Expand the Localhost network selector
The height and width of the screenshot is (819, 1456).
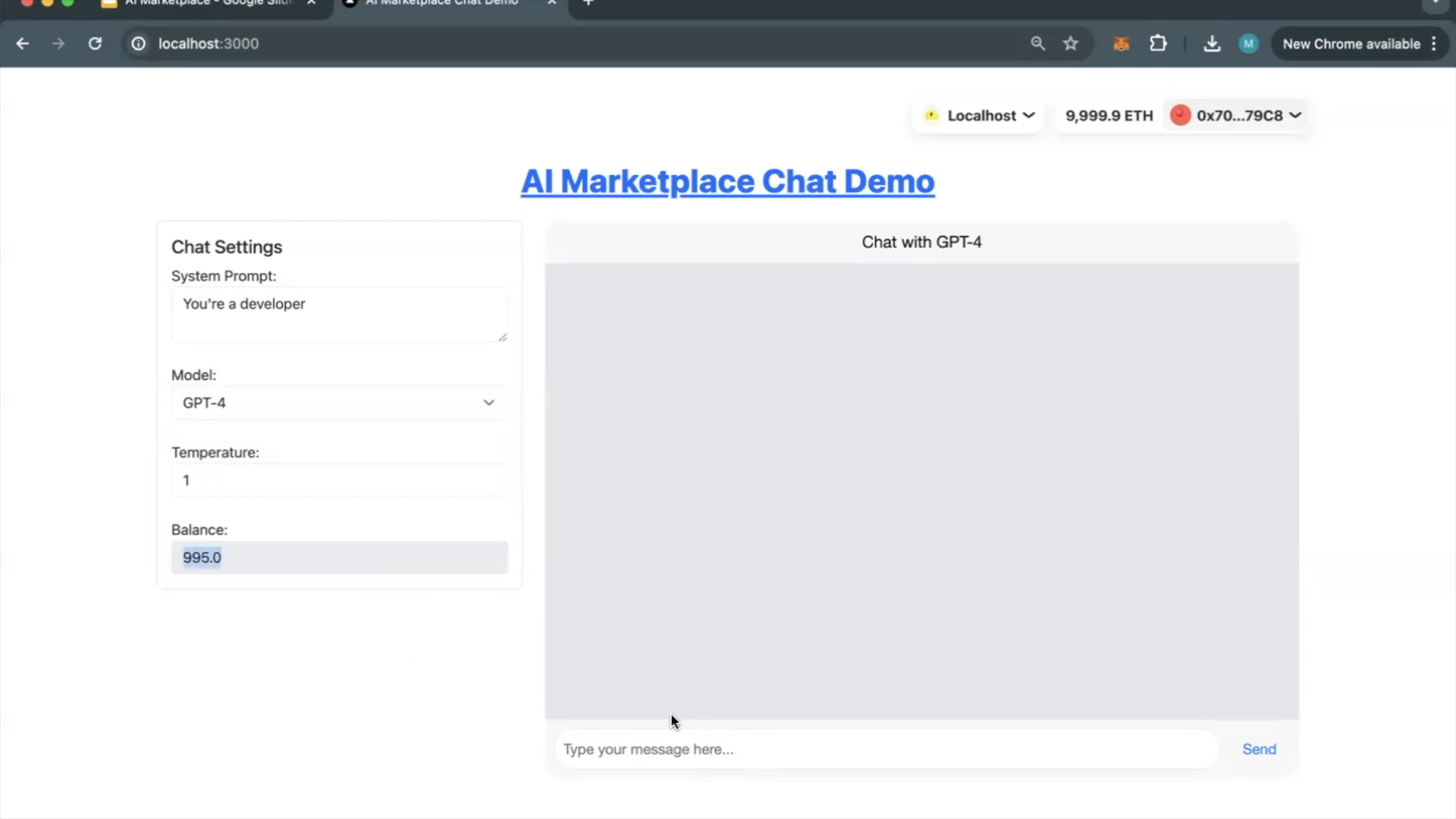pos(978,115)
